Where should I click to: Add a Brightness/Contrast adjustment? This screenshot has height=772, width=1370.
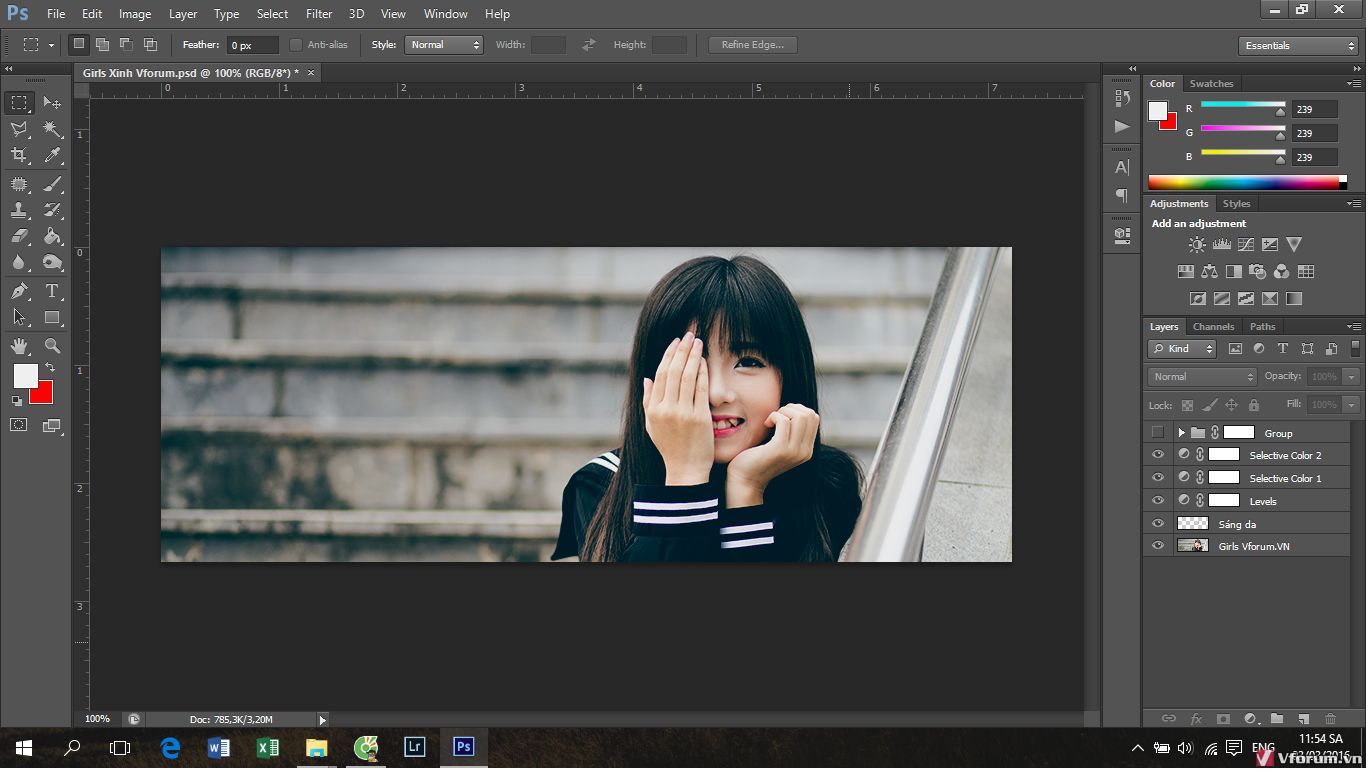click(x=1197, y=244)
